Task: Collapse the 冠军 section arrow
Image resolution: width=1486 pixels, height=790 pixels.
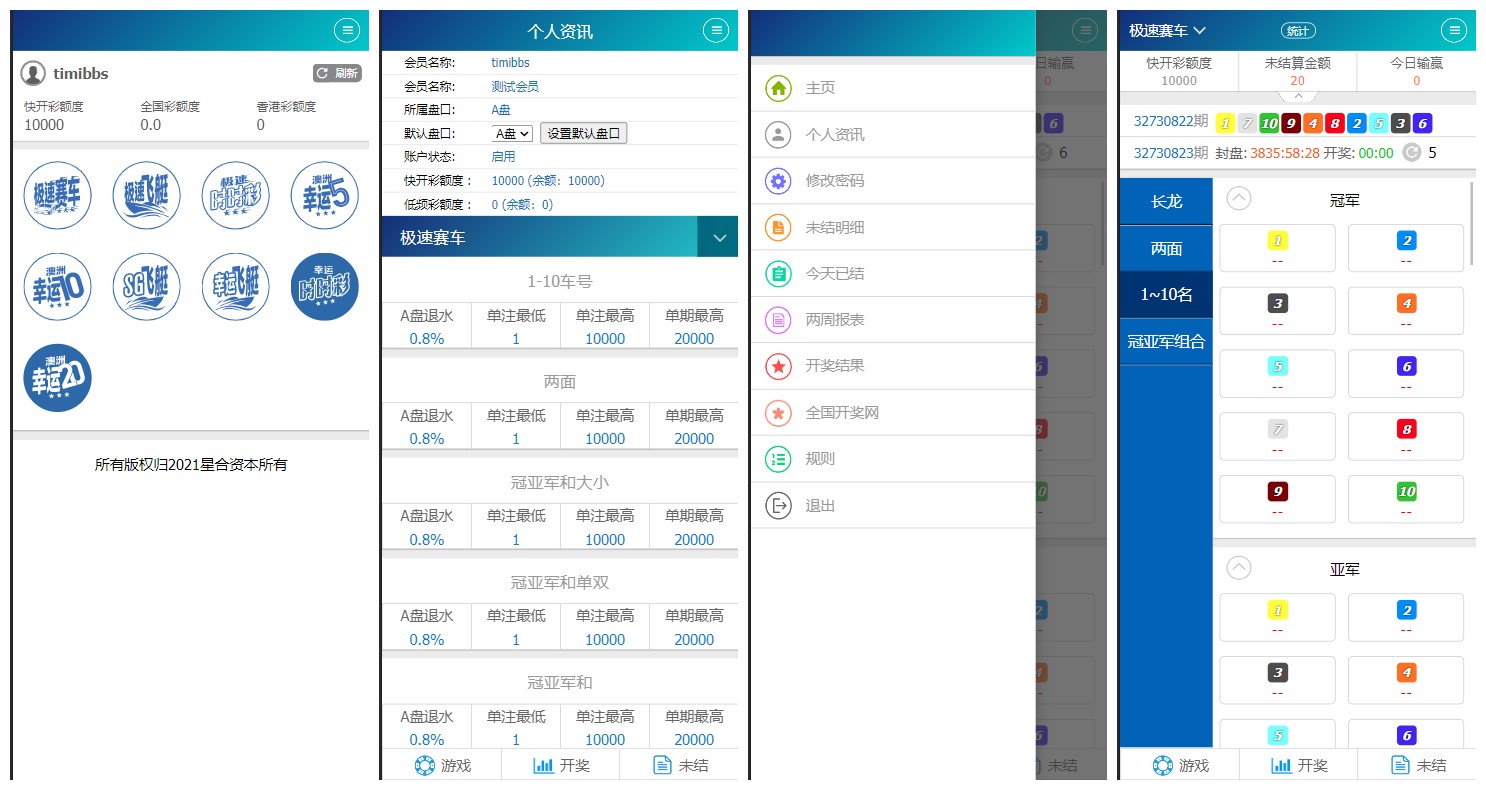Action: point(1238,199)
